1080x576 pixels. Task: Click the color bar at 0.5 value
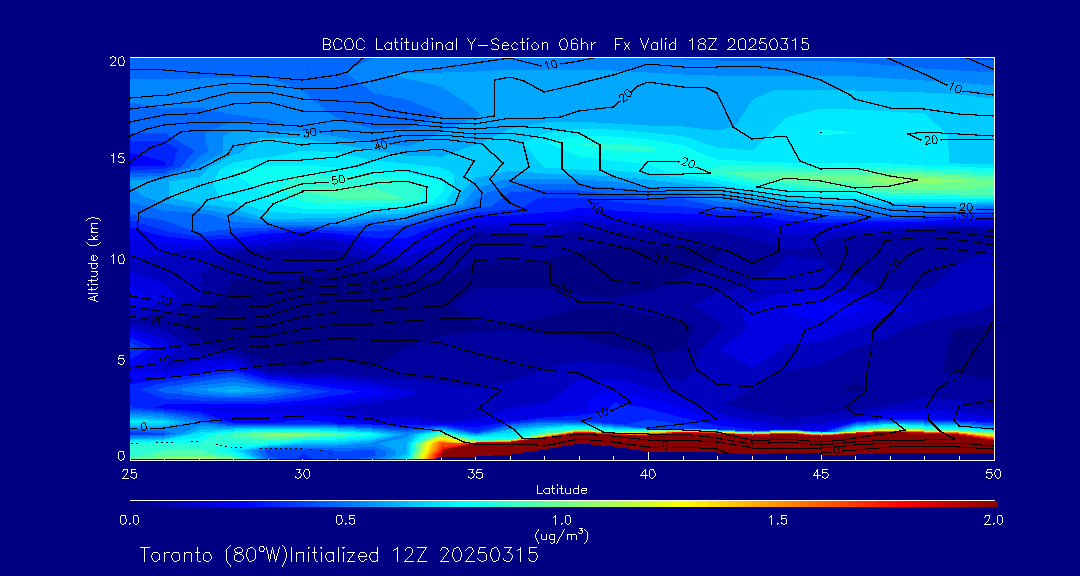tap(346, 504)
